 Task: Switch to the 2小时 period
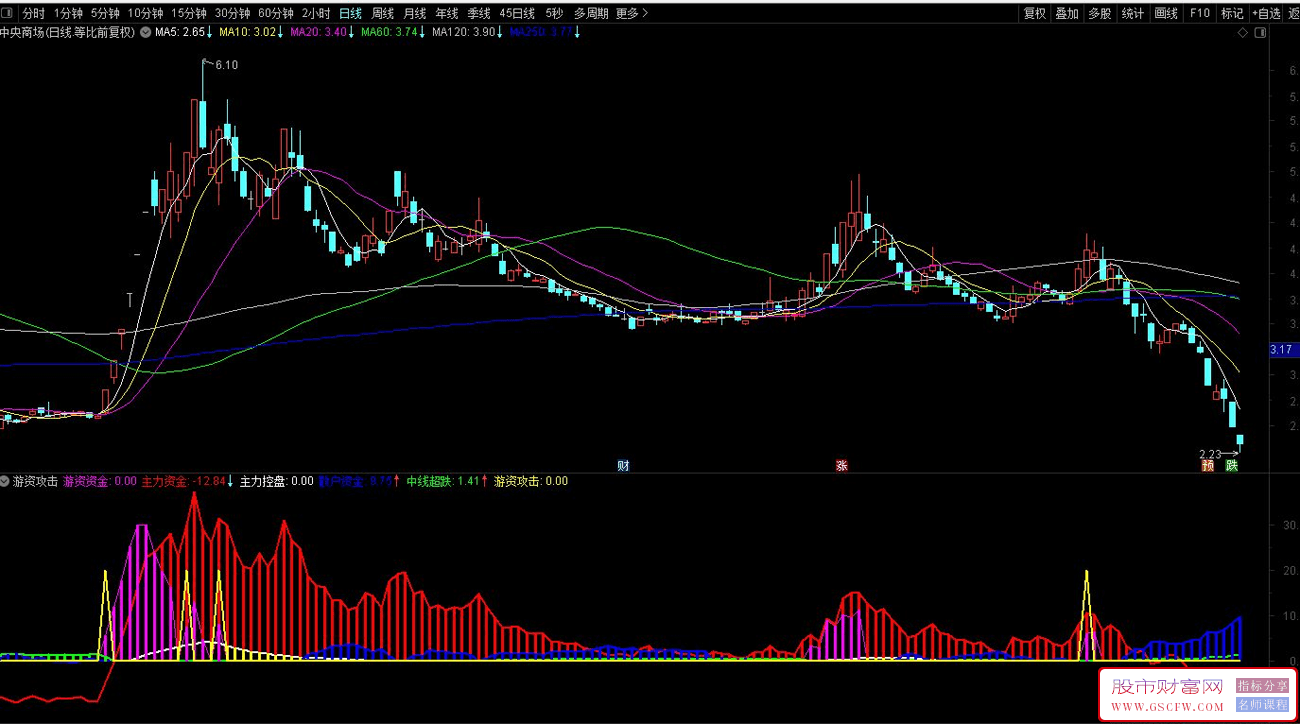(x=316, y=13)
